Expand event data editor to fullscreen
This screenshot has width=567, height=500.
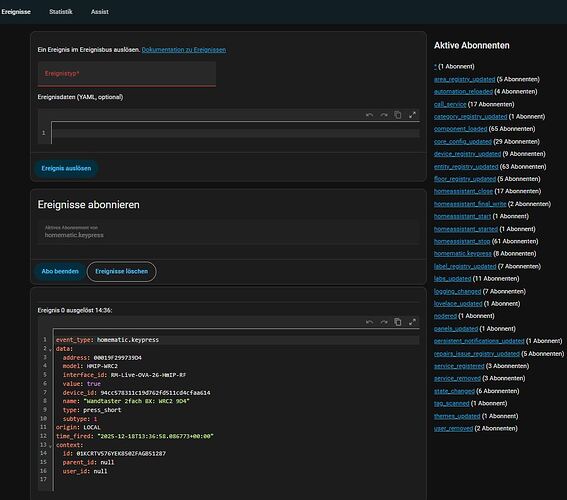(412, 115)
